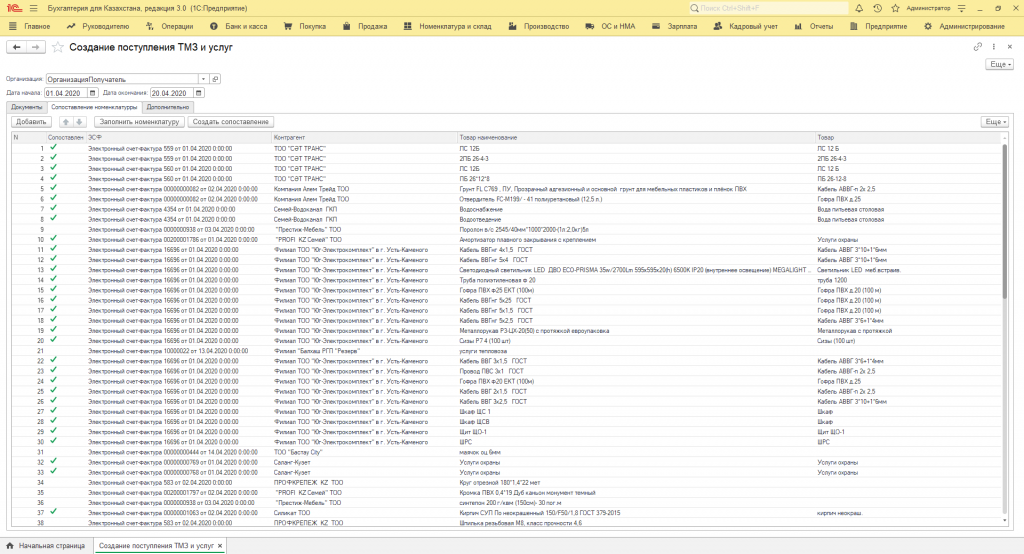Toggle Сопоставлен checkmark in row 1

pos(54,148)
